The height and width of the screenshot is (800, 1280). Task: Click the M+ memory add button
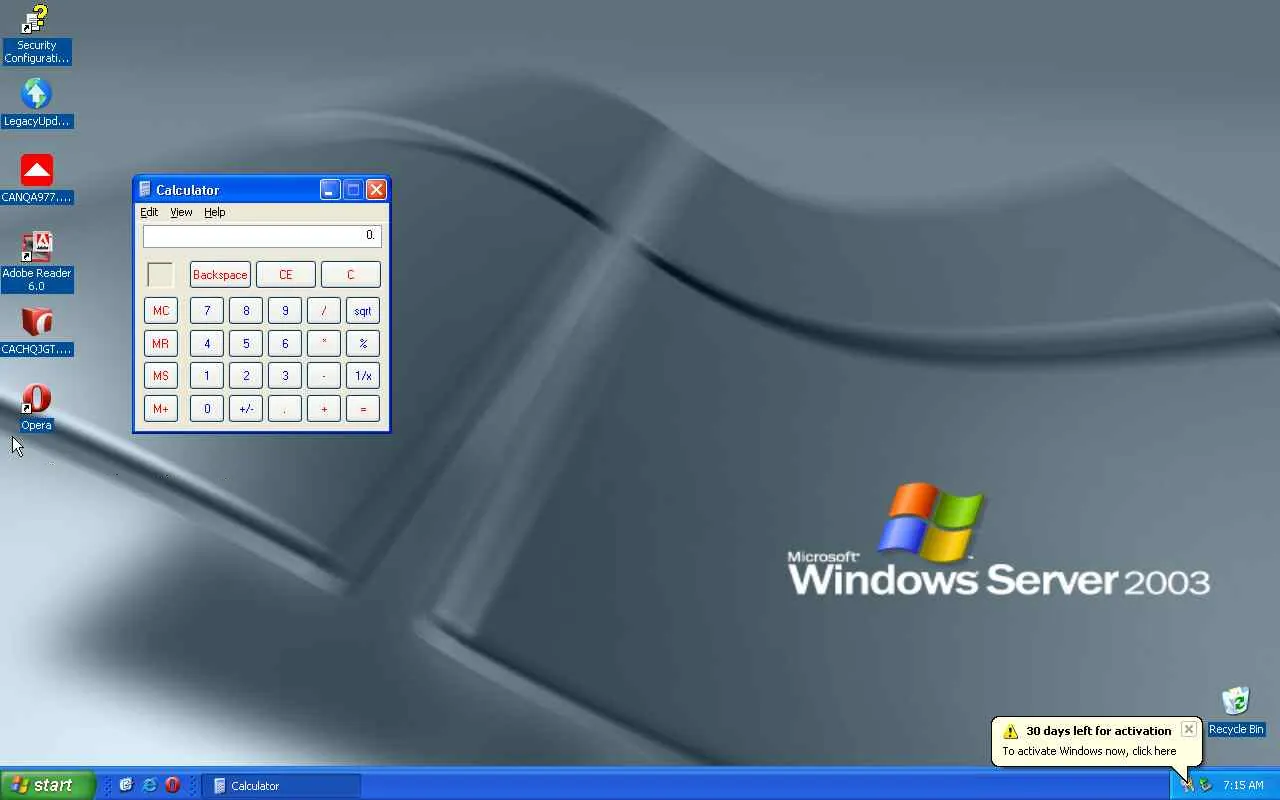pos(161,409)
